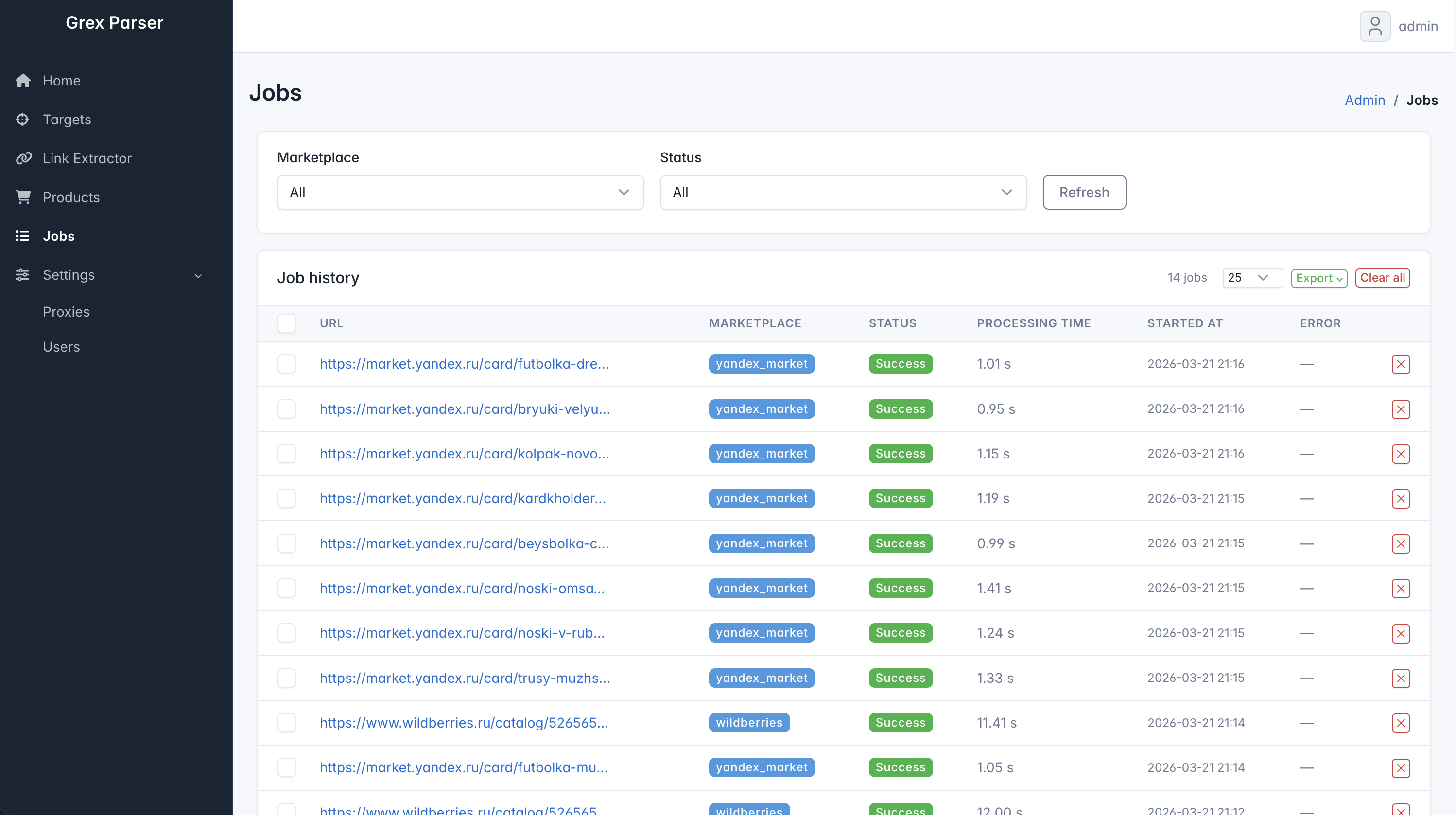Toggle the select-all checkbox in table header

coord(287,323)
